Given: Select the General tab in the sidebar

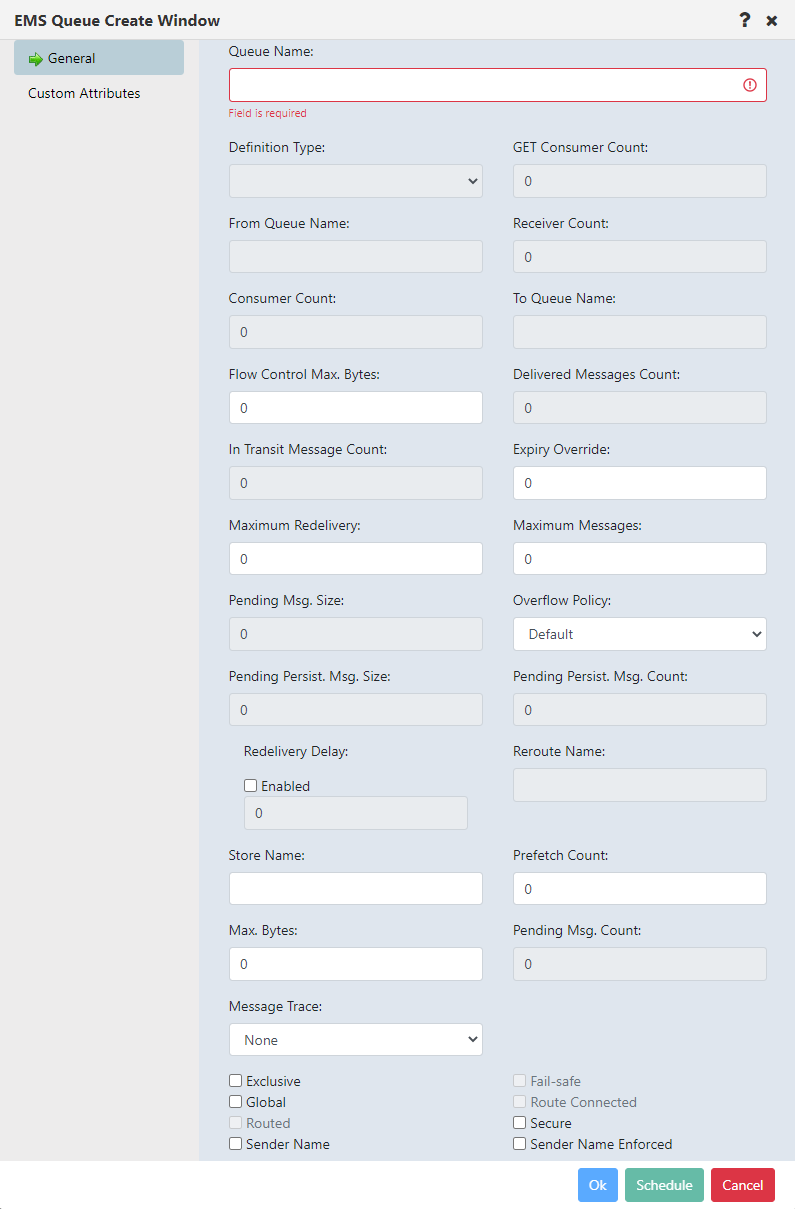Looking at the screenshot, I should pyautogui.click(x=71, y=57).
